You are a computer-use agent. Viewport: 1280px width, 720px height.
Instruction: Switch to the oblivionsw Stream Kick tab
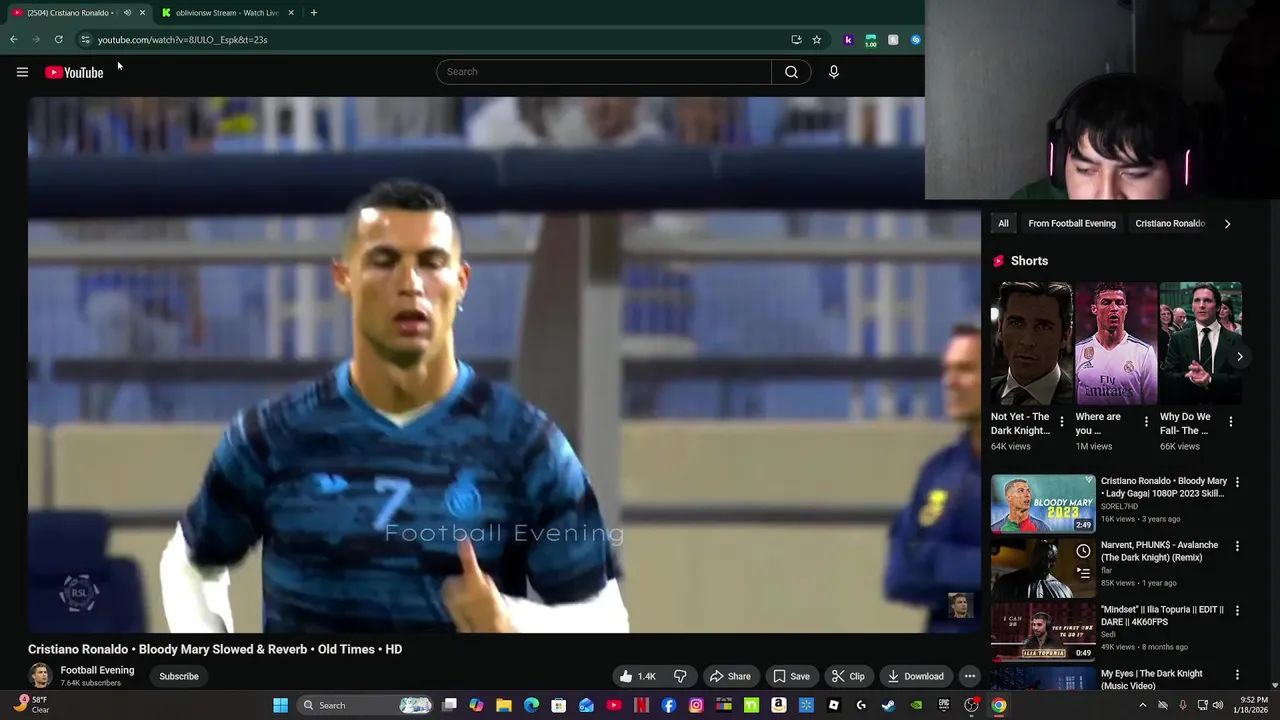coord(227,13)
